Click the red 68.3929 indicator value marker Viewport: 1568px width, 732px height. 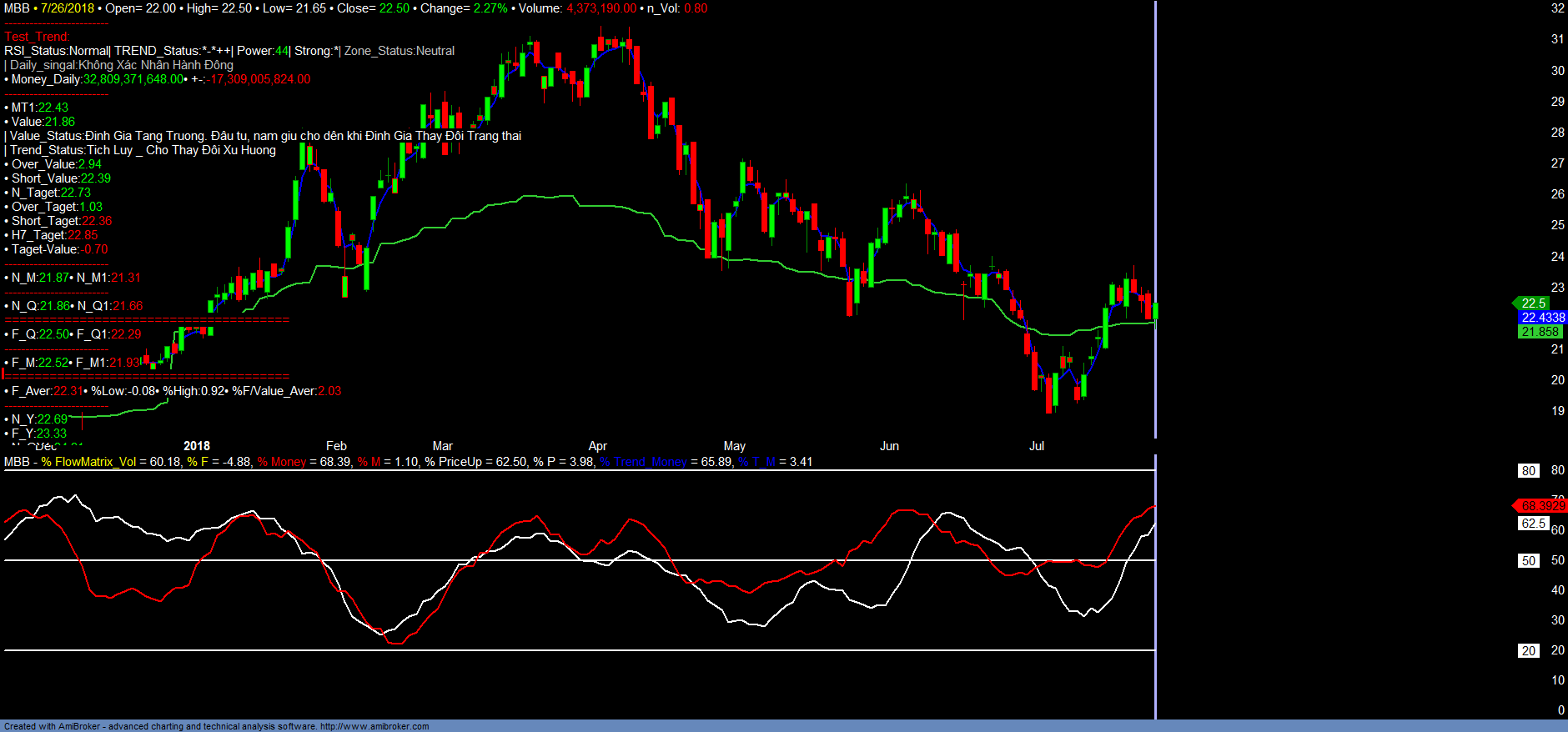[x=1541, y=506]
